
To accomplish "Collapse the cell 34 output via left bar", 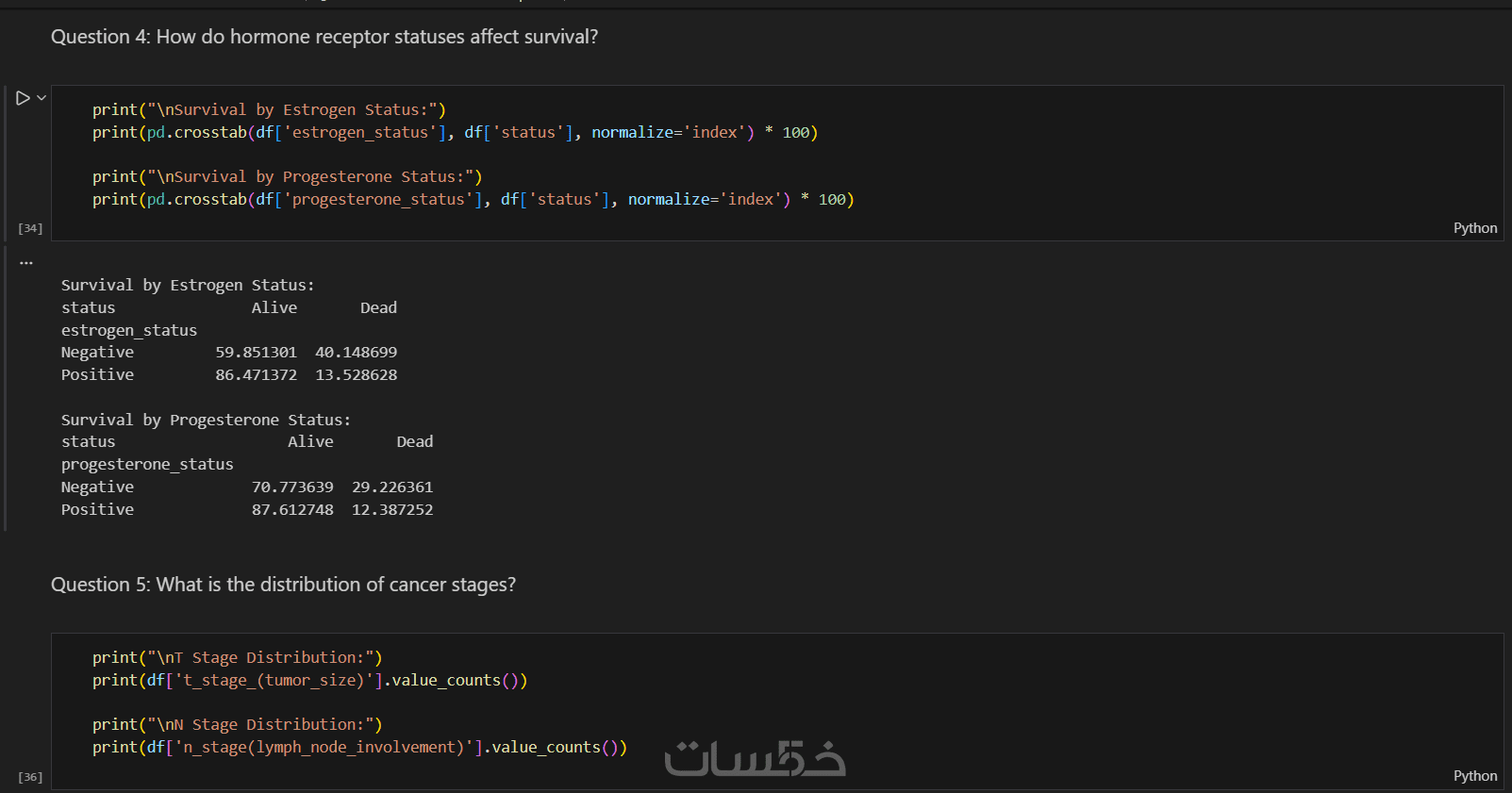I will (x=6, y=387).
